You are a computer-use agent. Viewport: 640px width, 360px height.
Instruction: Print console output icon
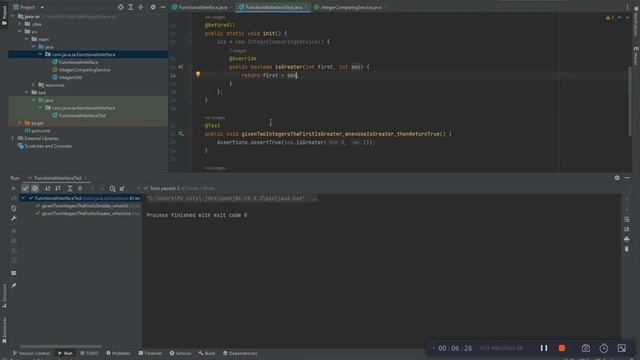(x=627, y=239)
